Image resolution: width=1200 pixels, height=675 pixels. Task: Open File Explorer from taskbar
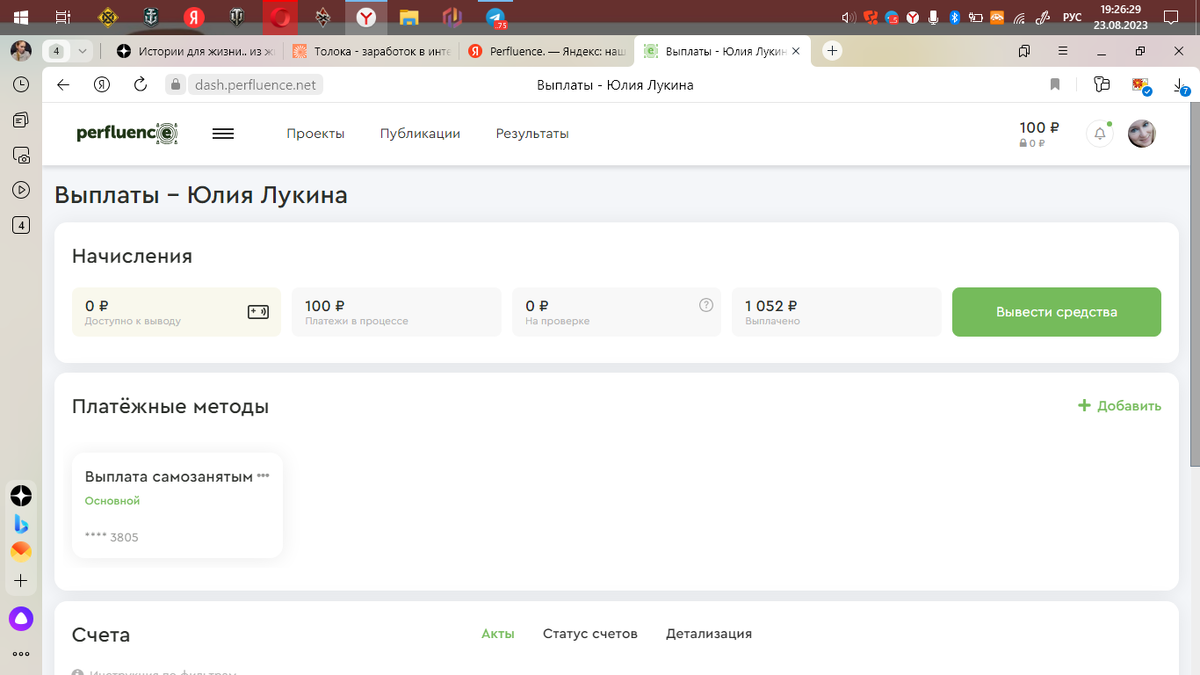tap(409, 17)
